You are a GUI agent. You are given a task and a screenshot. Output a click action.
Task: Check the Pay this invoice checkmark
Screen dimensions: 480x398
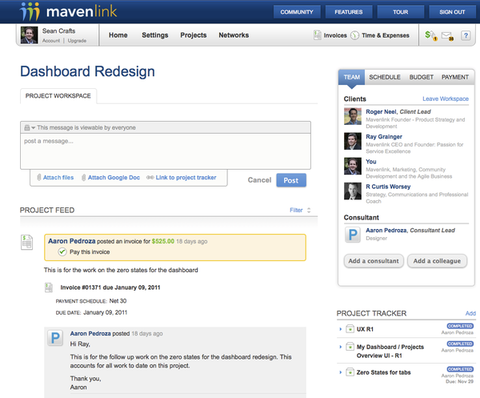[x=62, y=252]
